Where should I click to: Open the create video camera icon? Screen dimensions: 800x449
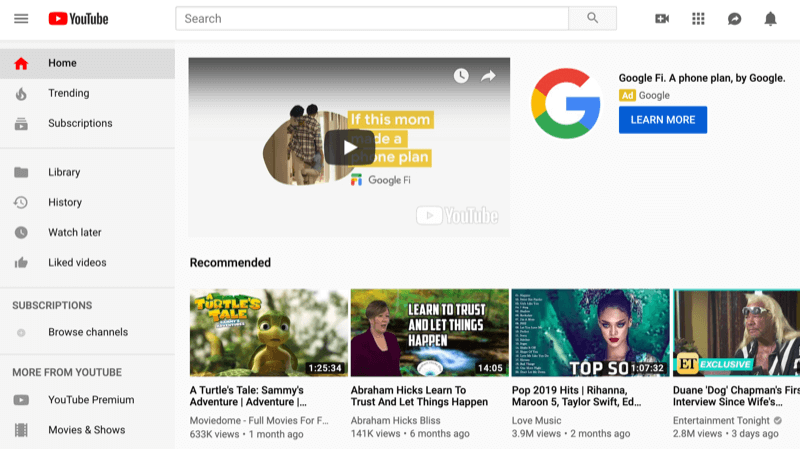pyautogui.click(x=662, y=19)
